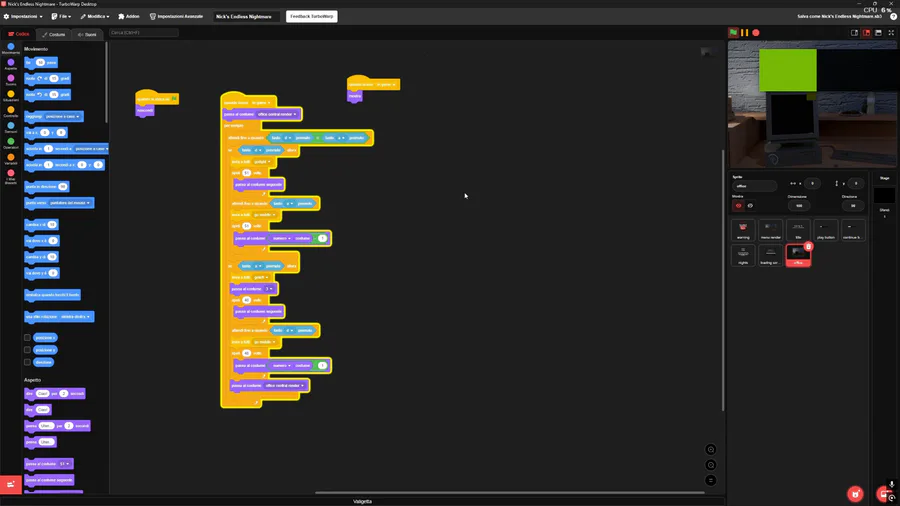Open Impostazioni Avanzate

[x=176, y=16]
